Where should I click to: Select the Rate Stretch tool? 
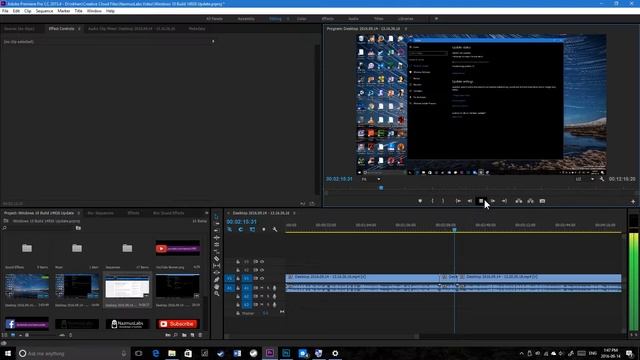[x=217, y=244]
